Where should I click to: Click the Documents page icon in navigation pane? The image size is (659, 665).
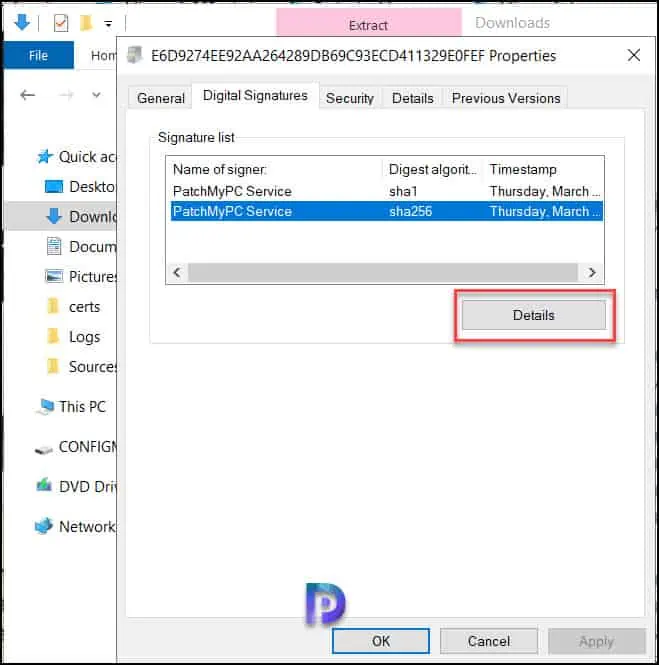click(x=54, y=246)
